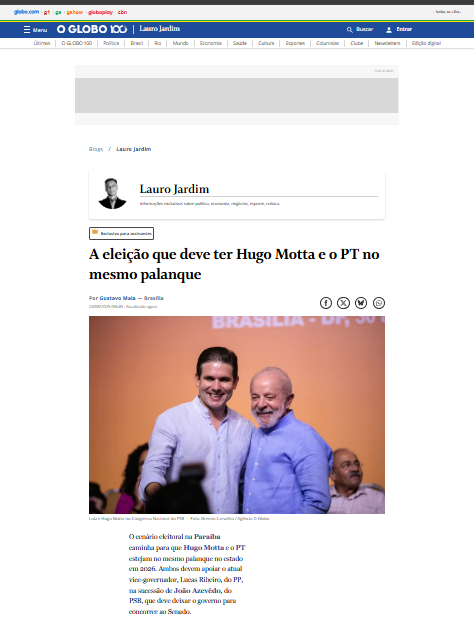
Task: Share article on Bluesky
Action: tap(361, 303)
